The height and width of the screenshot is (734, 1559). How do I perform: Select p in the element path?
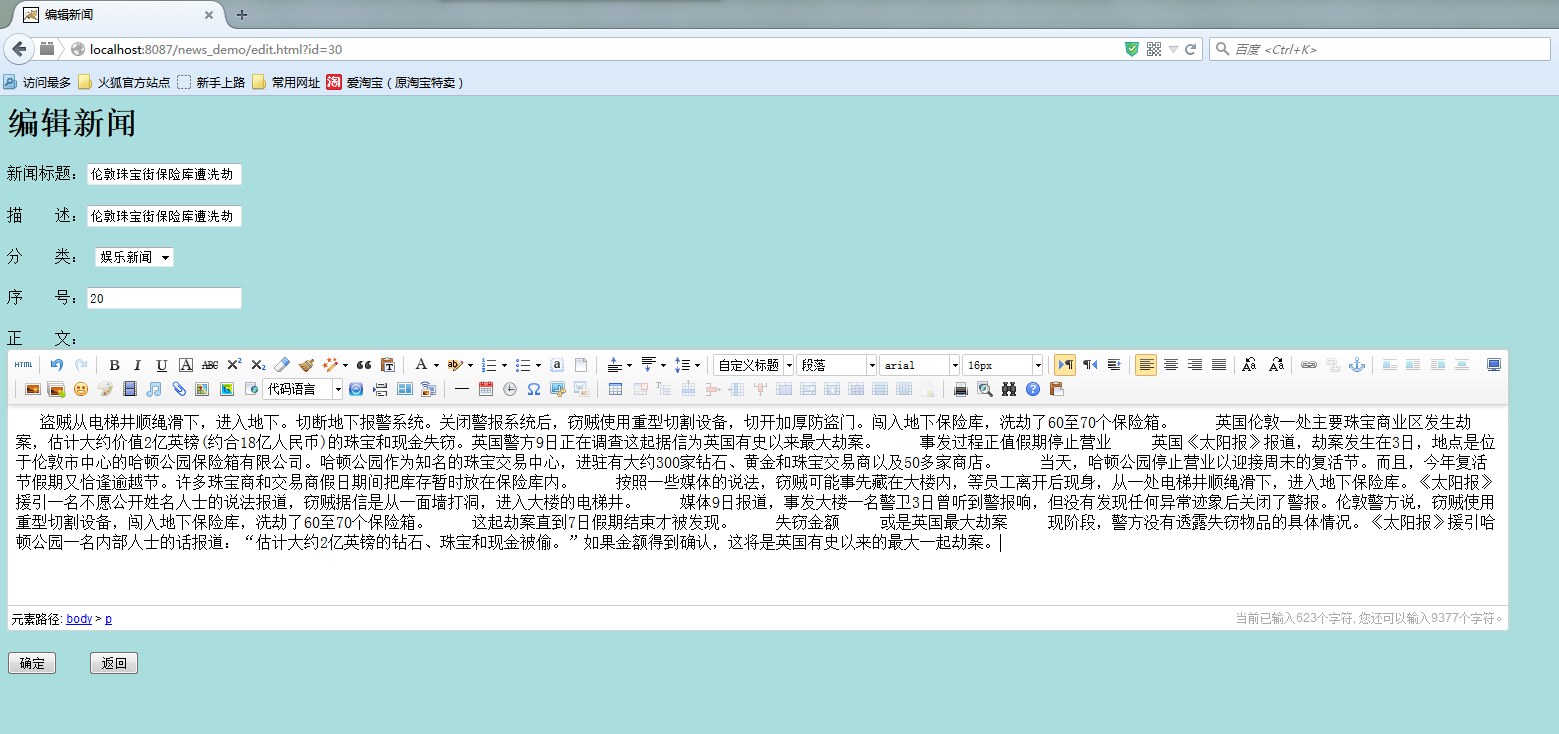(108, 619)
